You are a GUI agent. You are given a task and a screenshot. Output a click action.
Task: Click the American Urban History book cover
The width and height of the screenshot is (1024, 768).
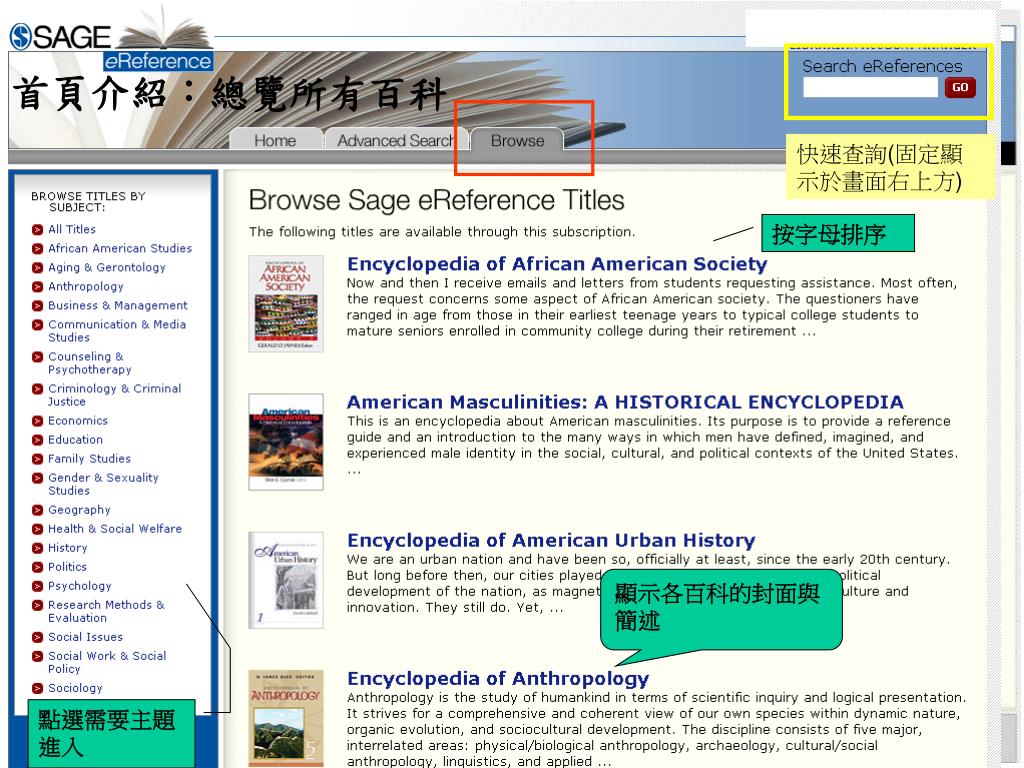click(286, 580)
